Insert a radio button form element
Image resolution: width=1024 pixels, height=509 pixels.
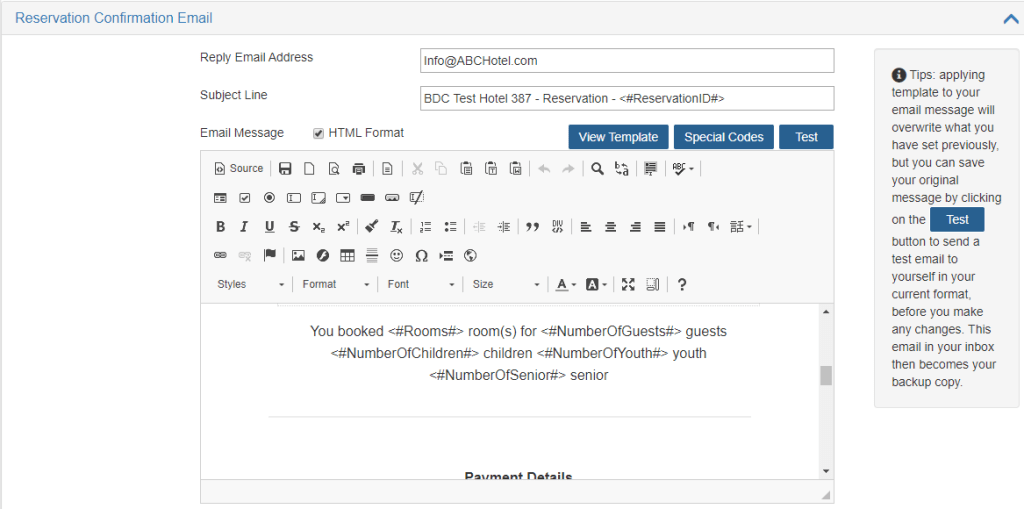coord(269,198)
